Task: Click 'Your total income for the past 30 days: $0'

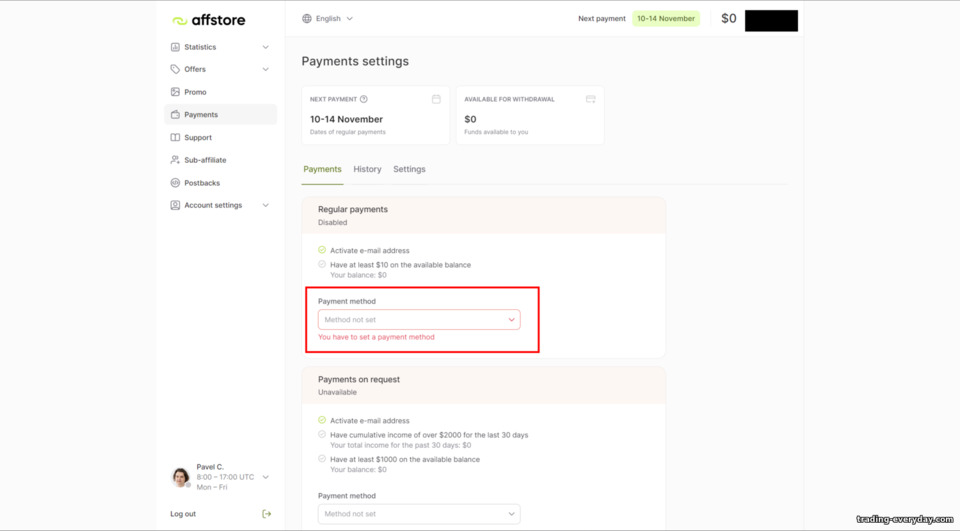Action: click(400, 445)
